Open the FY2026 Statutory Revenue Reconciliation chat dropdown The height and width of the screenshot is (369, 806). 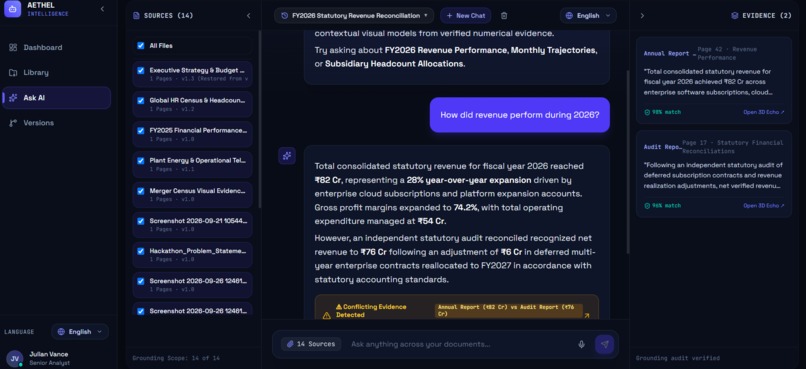click(x=354, y=15)
